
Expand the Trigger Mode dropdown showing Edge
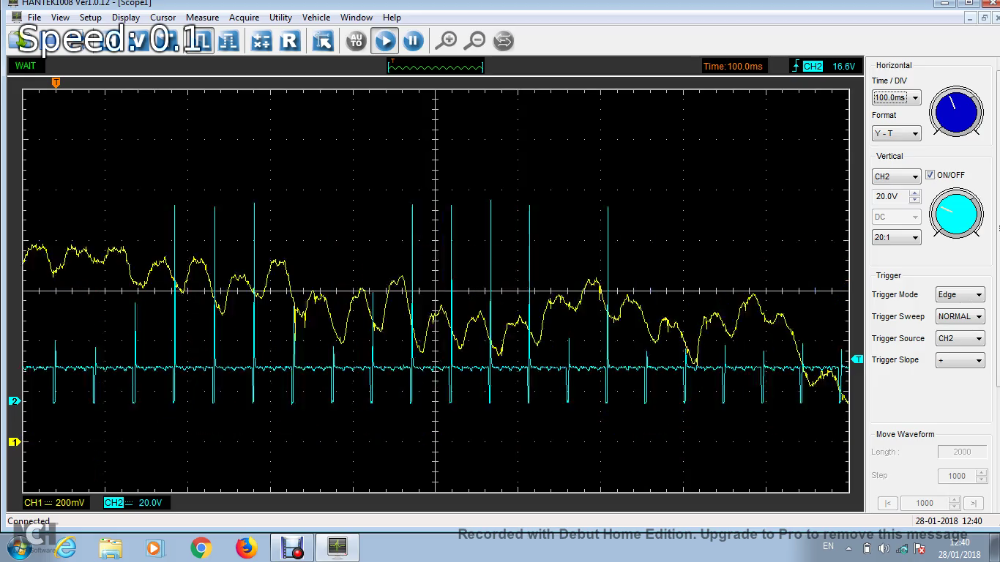pos(959,295)
